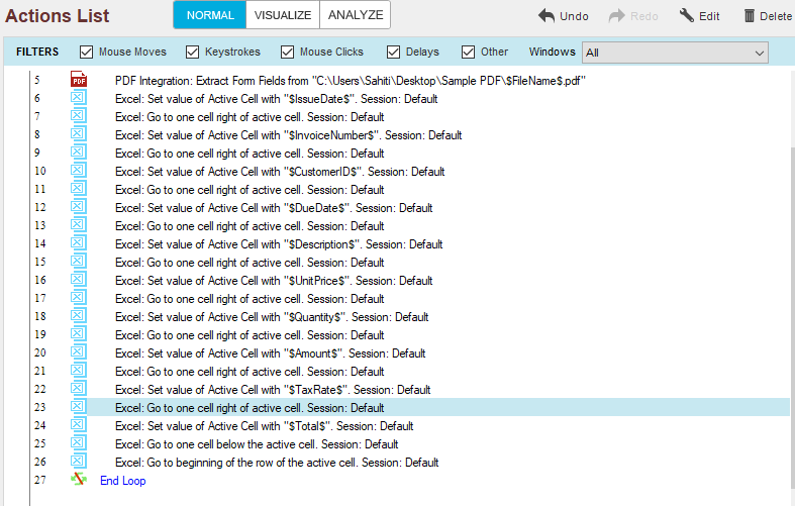Uncheck the Mouse Clicks filter

pos(287,52)
